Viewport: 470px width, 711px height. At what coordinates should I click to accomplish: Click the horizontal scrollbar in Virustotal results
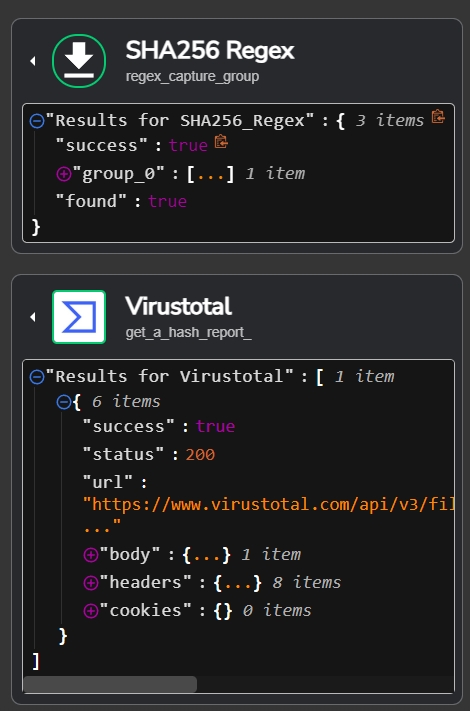(110, 684)
